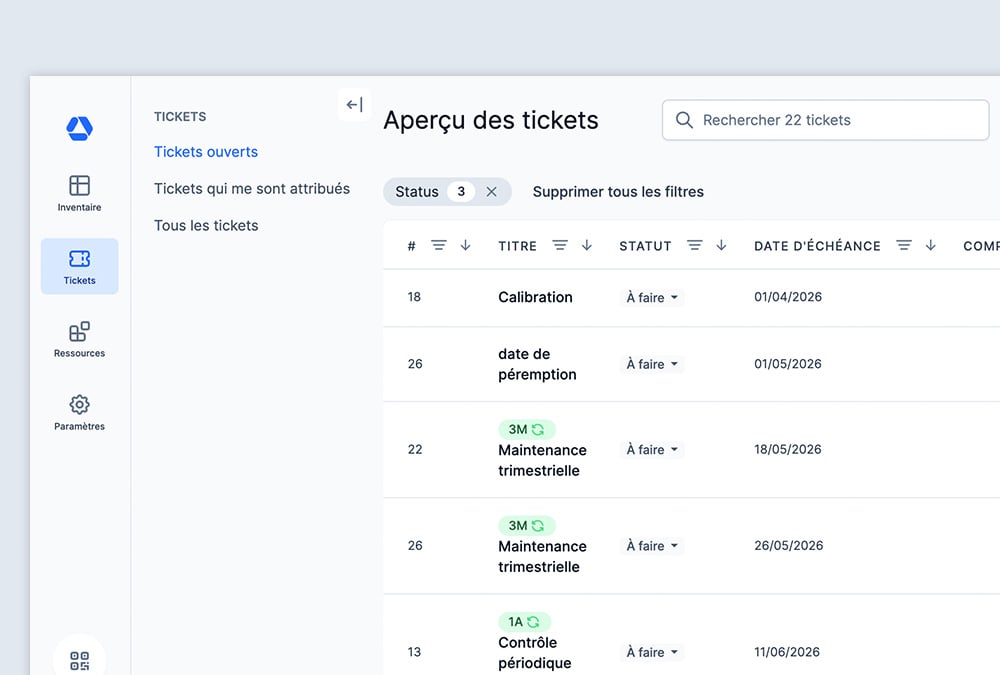Click the sort arrow on the STATUT column
1000x675 pixels.
[x=720, y=245]
